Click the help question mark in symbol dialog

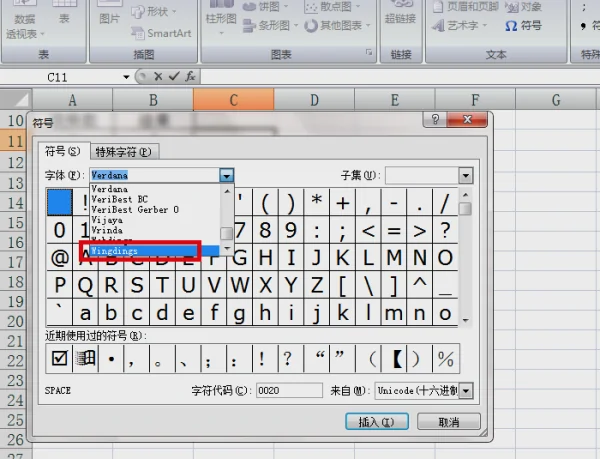[x=435, y=119]
